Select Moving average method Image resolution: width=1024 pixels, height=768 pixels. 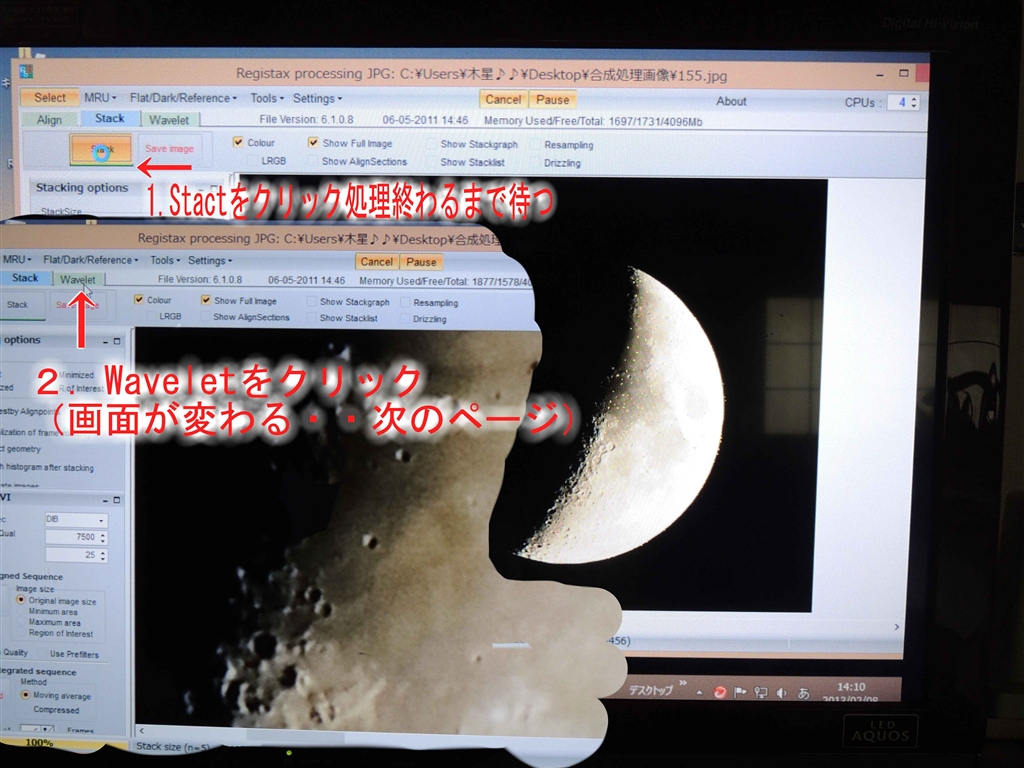click(25, 695)
